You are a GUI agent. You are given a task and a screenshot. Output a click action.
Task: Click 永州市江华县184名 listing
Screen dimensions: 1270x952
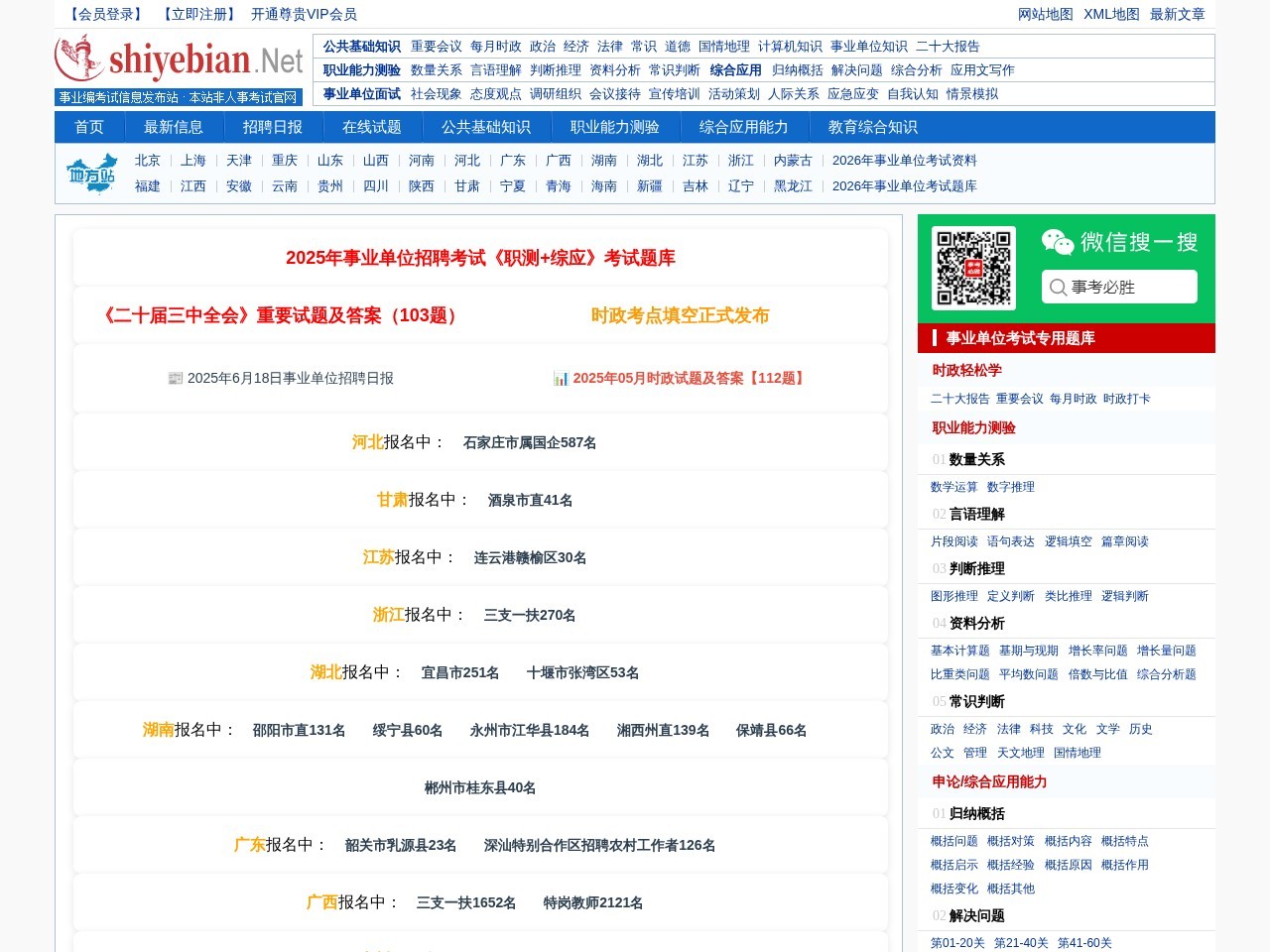[x=530, y=730]
